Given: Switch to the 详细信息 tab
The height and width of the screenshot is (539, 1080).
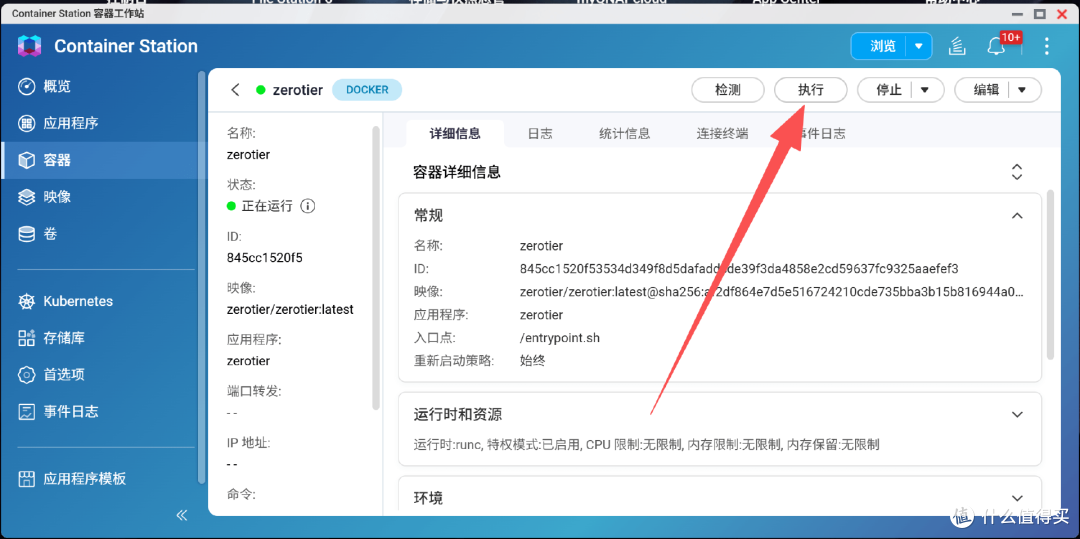Looking at the screenshot, I should point(455,134).
